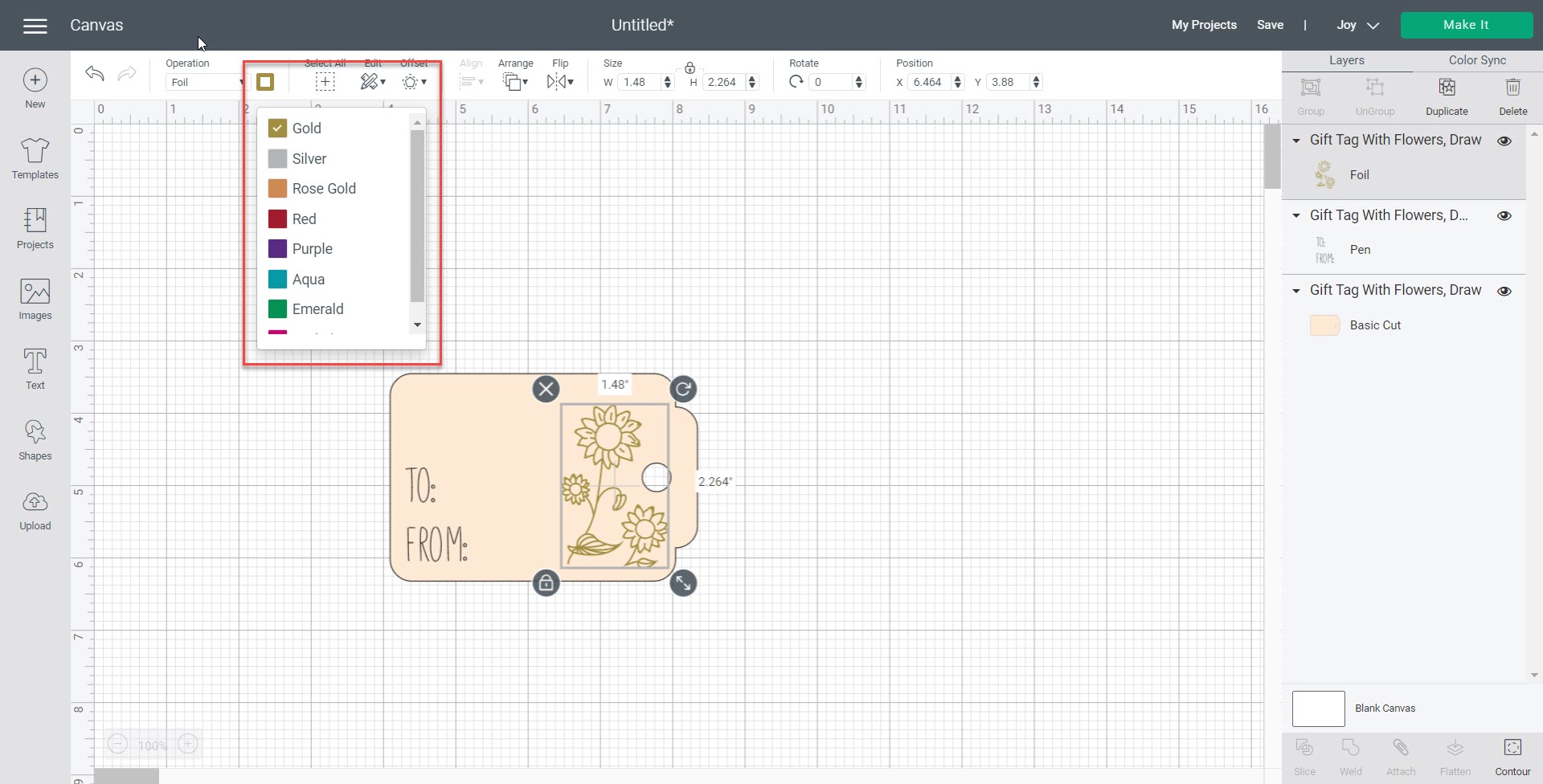Click the Duplicate layer icon

click(x=1447, y=96)
